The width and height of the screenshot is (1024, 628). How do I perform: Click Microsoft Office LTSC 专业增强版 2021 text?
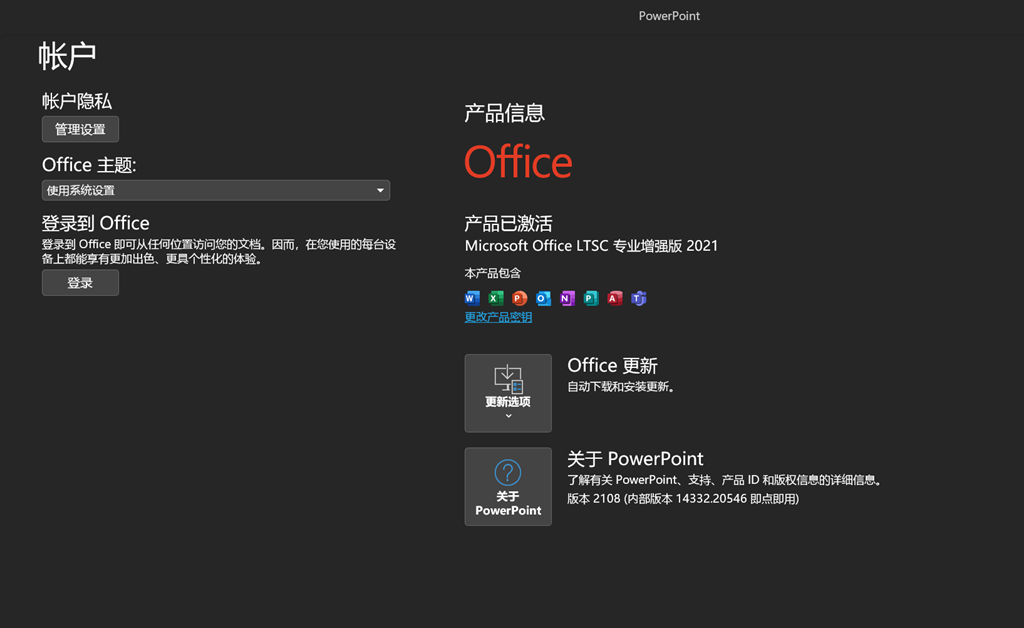[591, 246]
